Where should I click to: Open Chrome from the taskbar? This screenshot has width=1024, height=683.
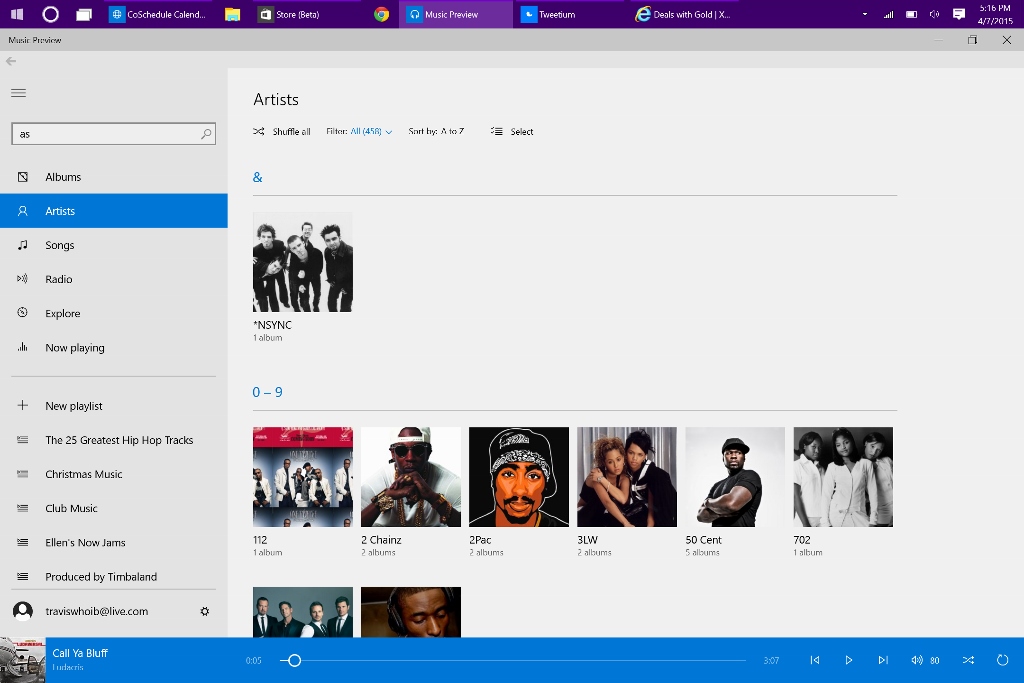tap(381, 14)
